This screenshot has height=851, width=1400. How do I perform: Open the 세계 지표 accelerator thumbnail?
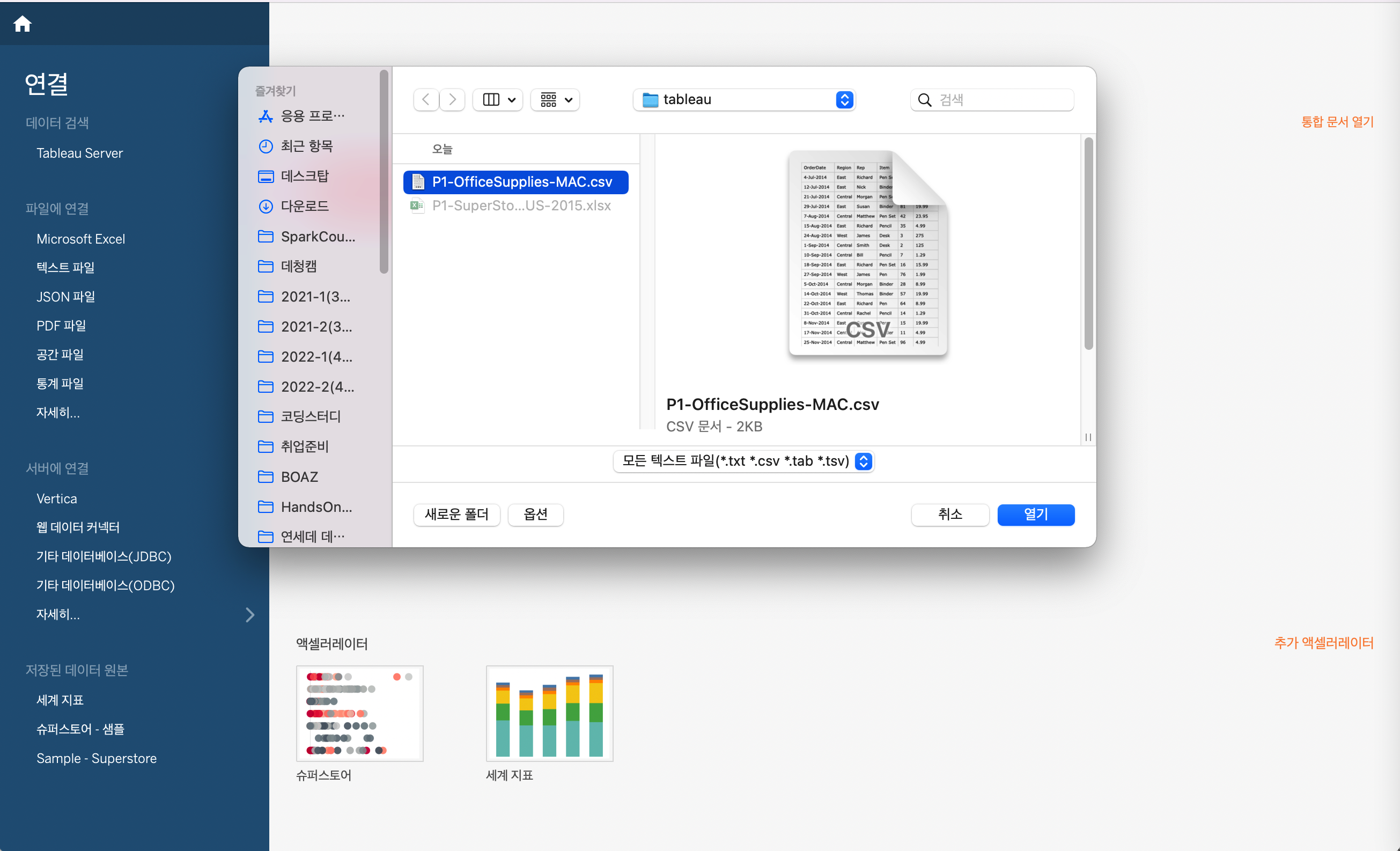(x=549, y=714)
